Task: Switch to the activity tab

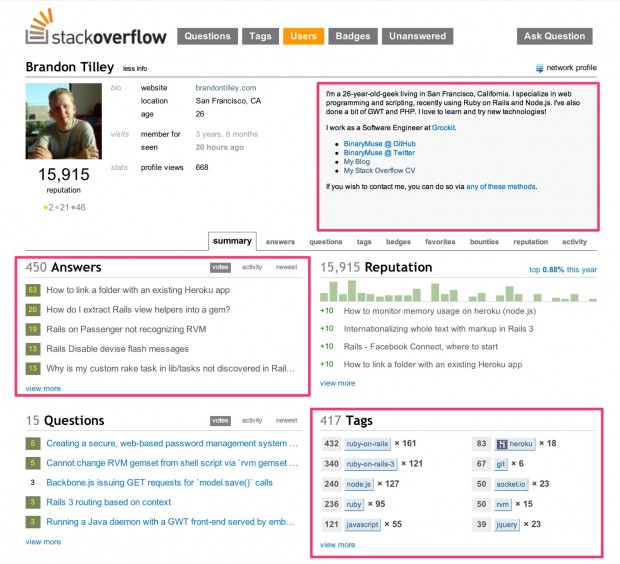Action: pos(574,242)
